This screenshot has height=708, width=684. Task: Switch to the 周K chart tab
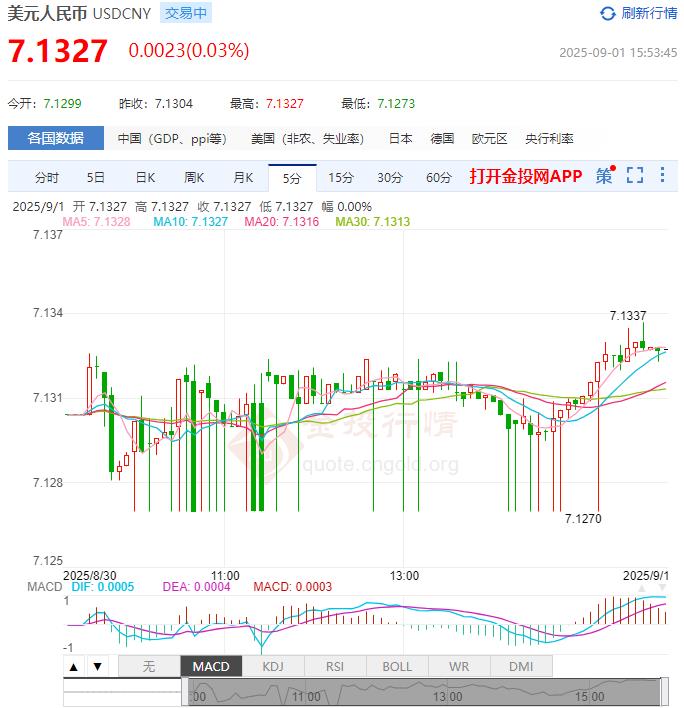(194, 178)
